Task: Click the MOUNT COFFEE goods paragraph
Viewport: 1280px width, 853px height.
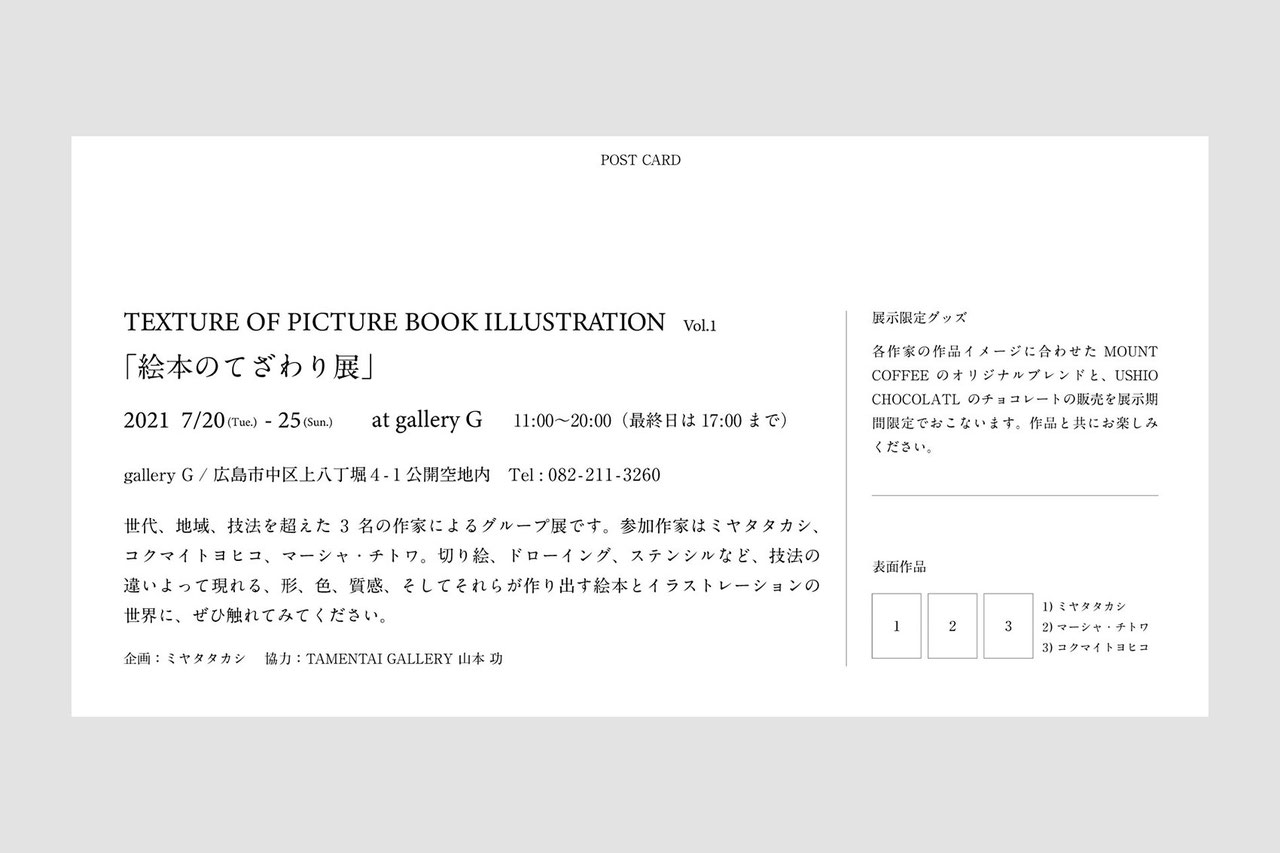Action: tap(1014, 400)
